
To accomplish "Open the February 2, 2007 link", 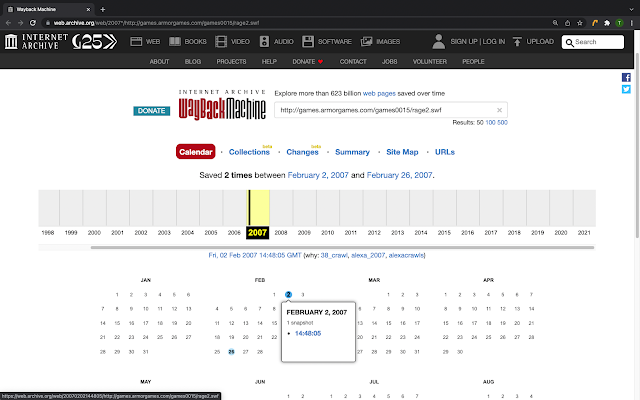I will pos(318,175).
